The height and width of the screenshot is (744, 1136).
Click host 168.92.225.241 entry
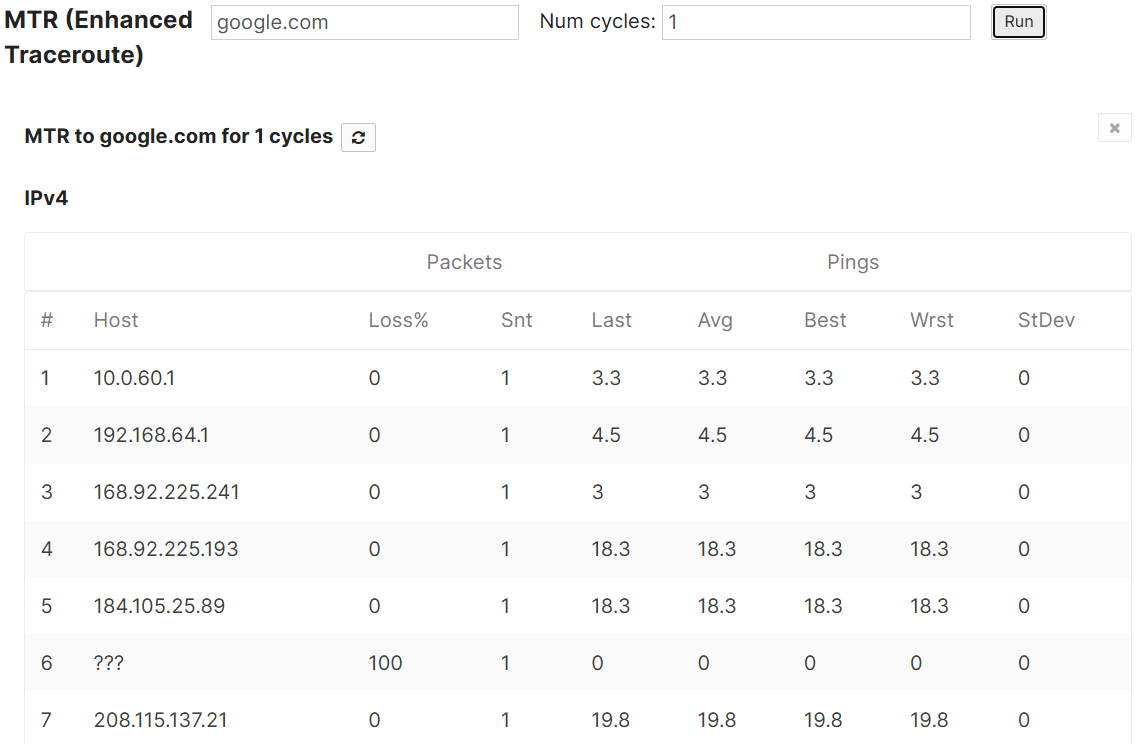pyautogui.click(x=166, y=492)
